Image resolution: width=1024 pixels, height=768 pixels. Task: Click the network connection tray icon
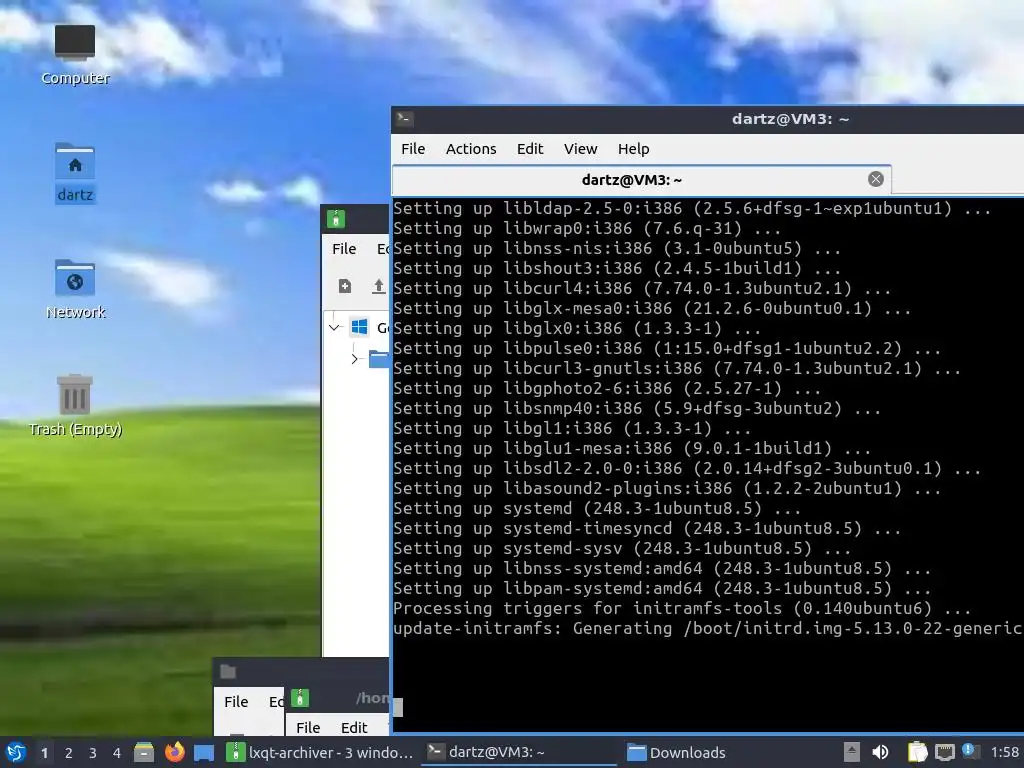point(944,752)
